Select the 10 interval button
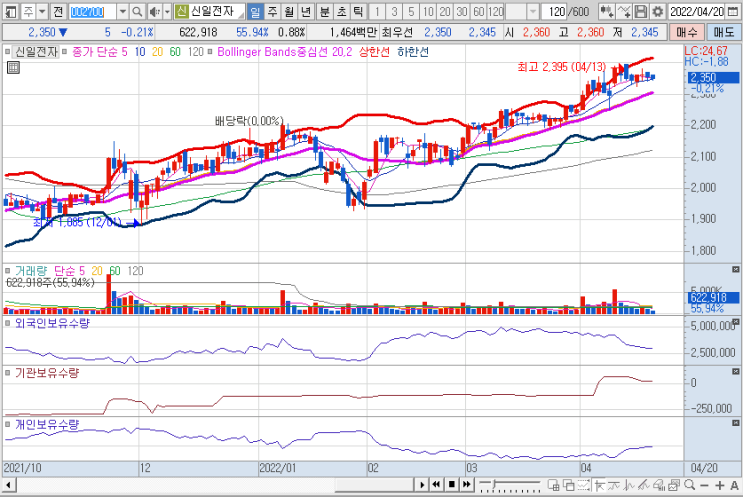Screen dimensions: 743x497 pyautogui.click(x=428, y=11)
